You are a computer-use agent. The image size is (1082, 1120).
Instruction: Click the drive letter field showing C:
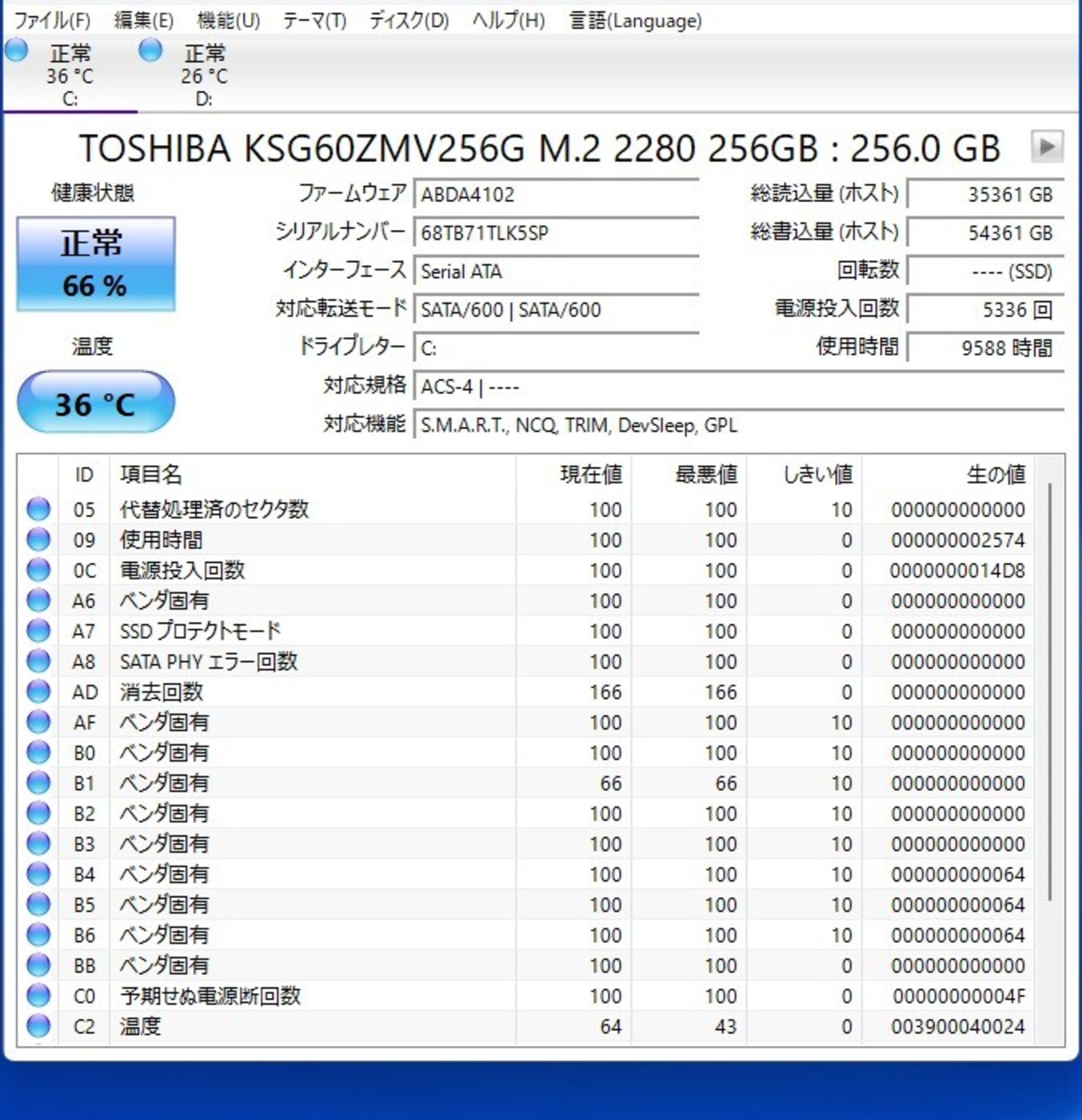click(556, 348)
